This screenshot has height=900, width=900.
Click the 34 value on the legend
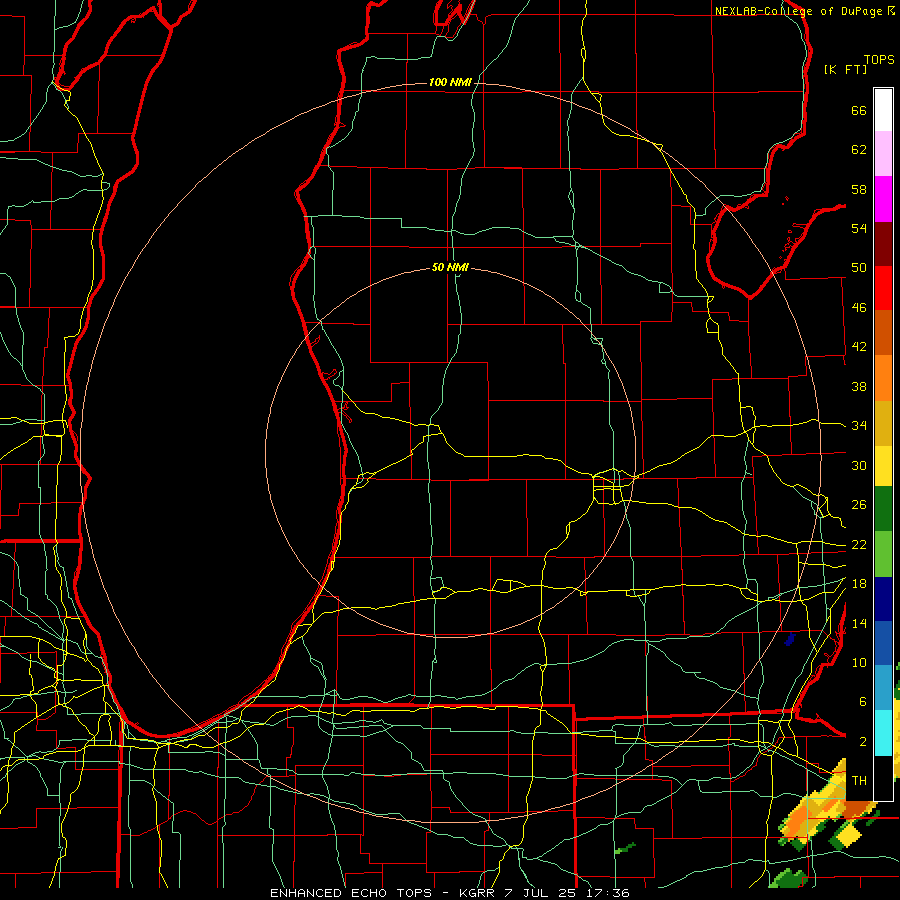coord(859,426)
